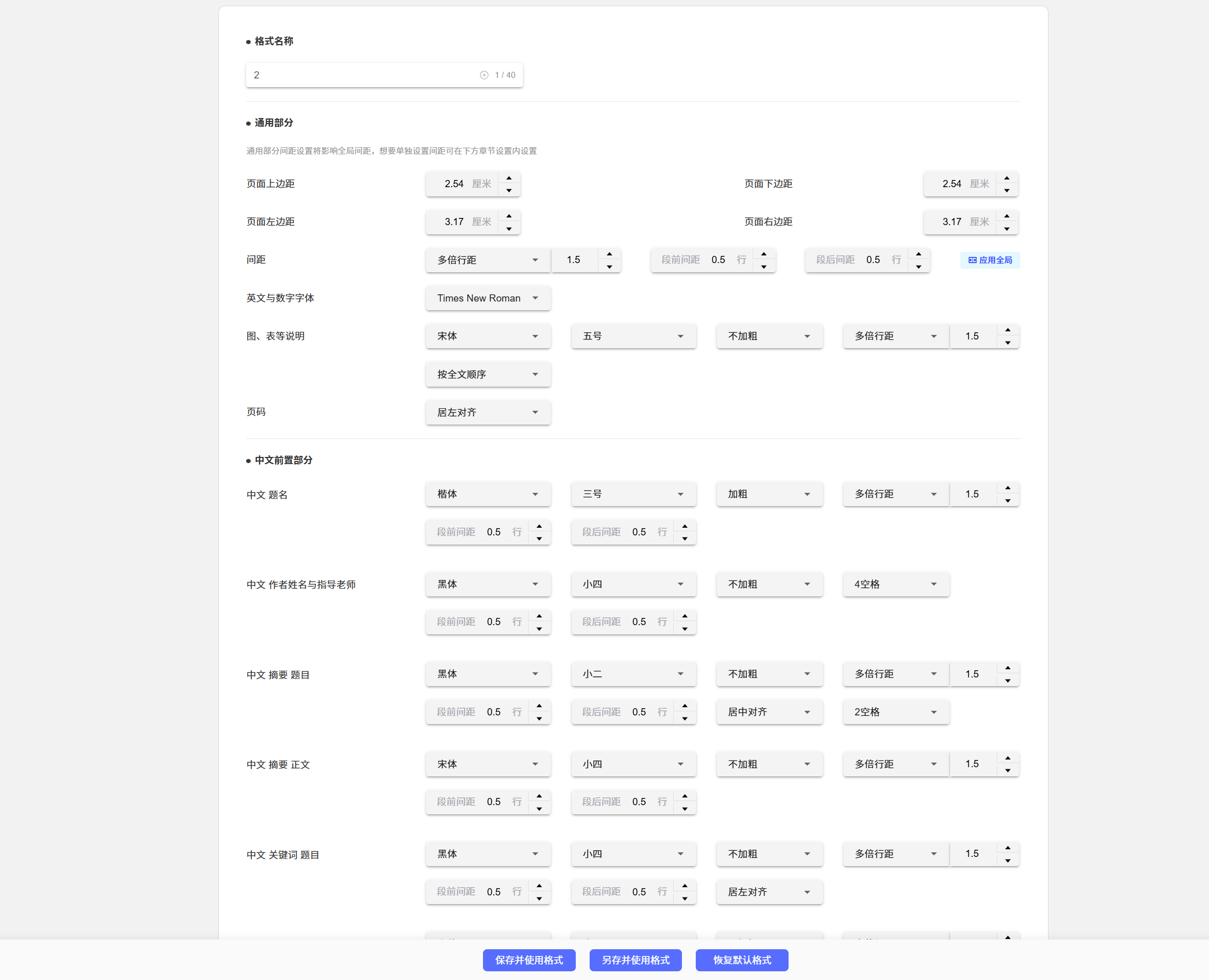Viewport: 1209px width, 980px height.
Task: Click the 应用全局 apply-global button
Action: click(x=990, y=260)
